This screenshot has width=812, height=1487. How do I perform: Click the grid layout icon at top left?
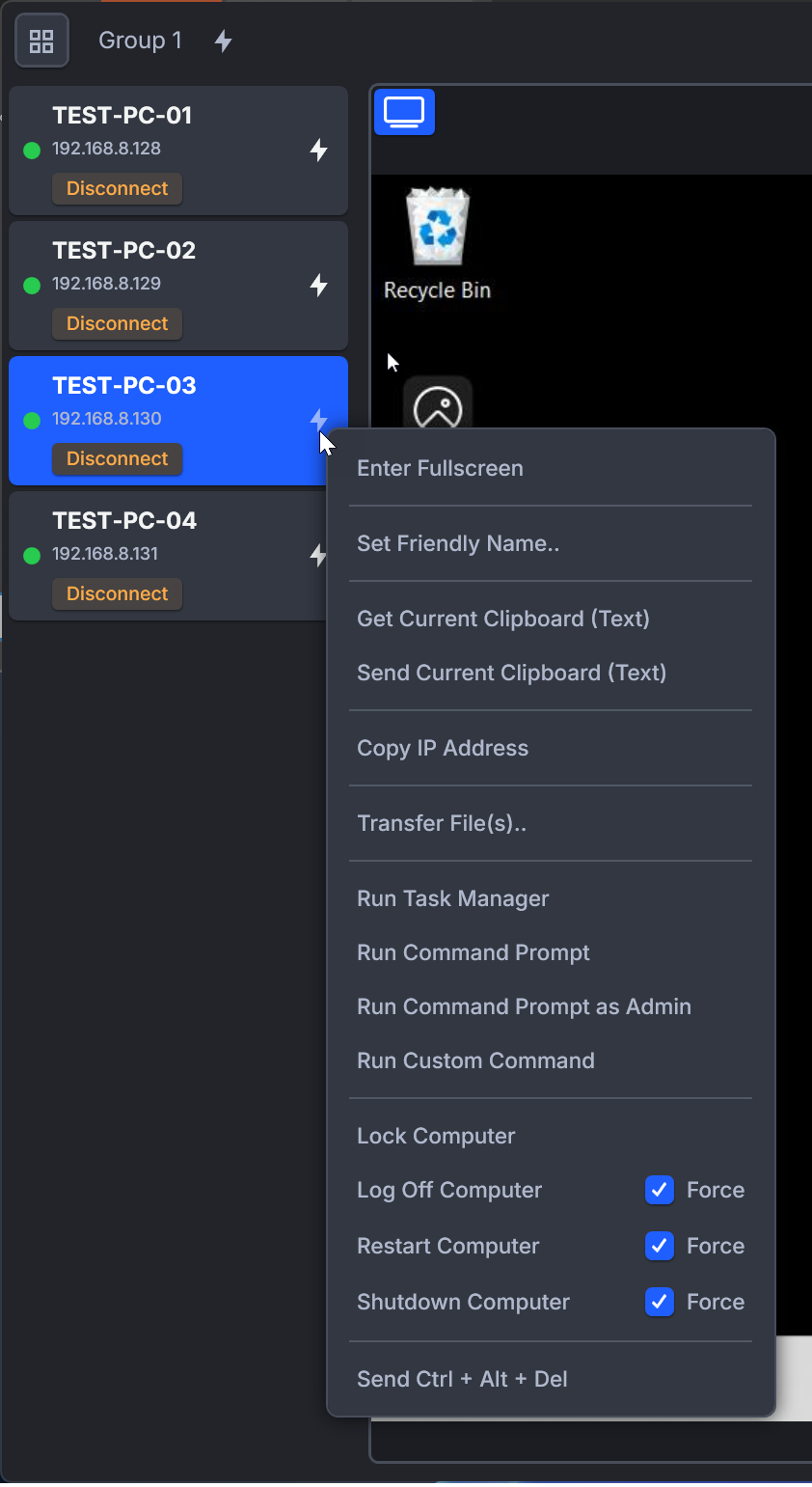[x=41, y=41]
